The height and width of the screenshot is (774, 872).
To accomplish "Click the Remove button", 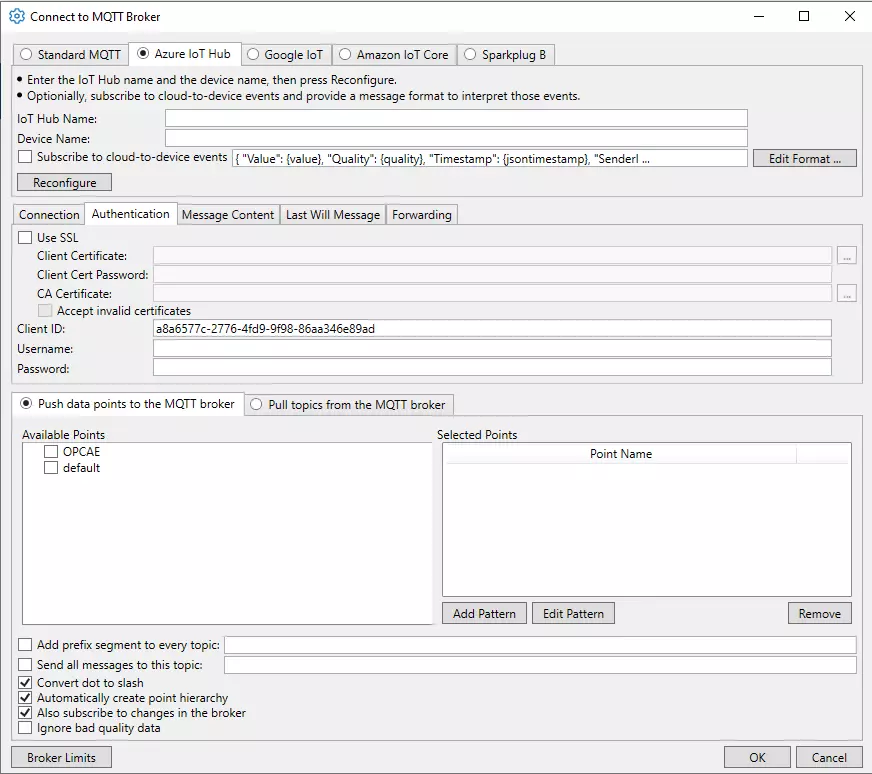I will coord(820,613).
